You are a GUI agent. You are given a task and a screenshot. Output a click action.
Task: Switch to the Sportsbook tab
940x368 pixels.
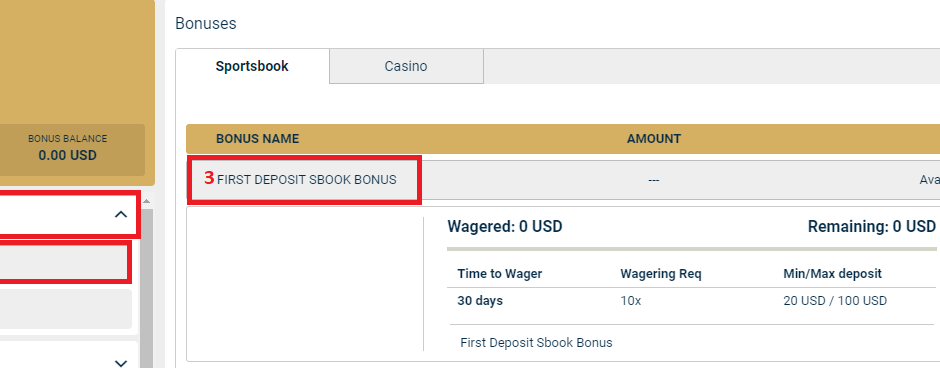coord(252,66)
